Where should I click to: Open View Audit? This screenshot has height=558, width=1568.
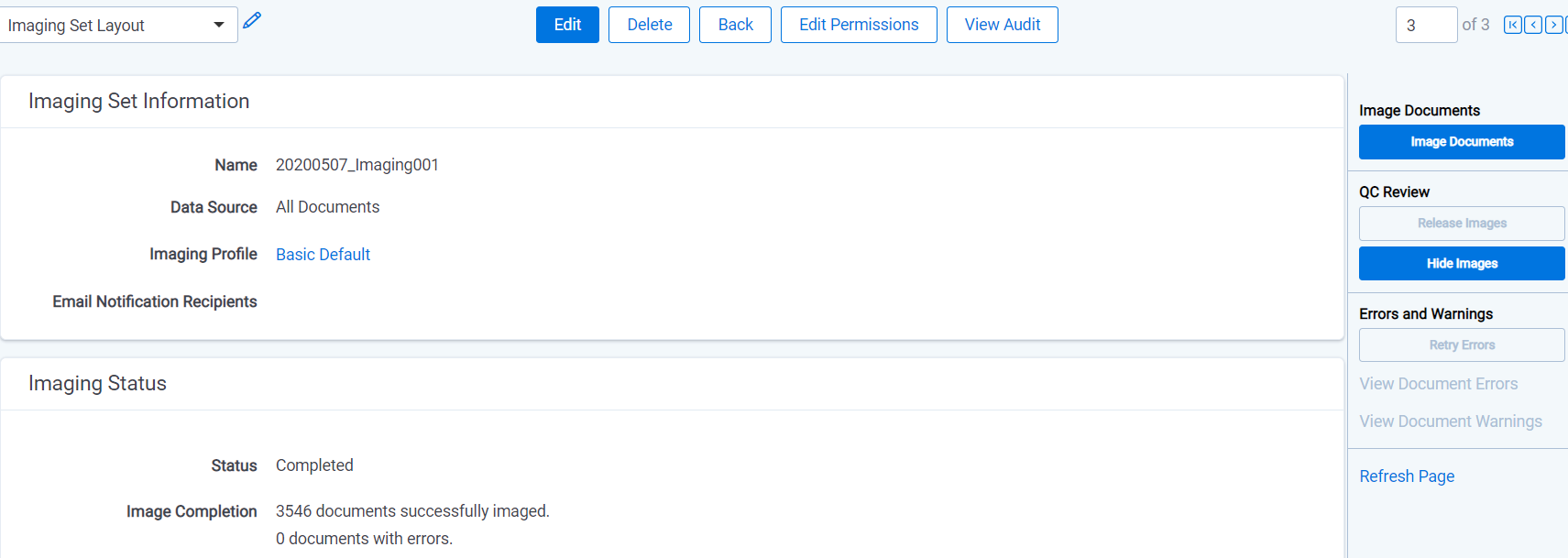(x=1003, y=25)
